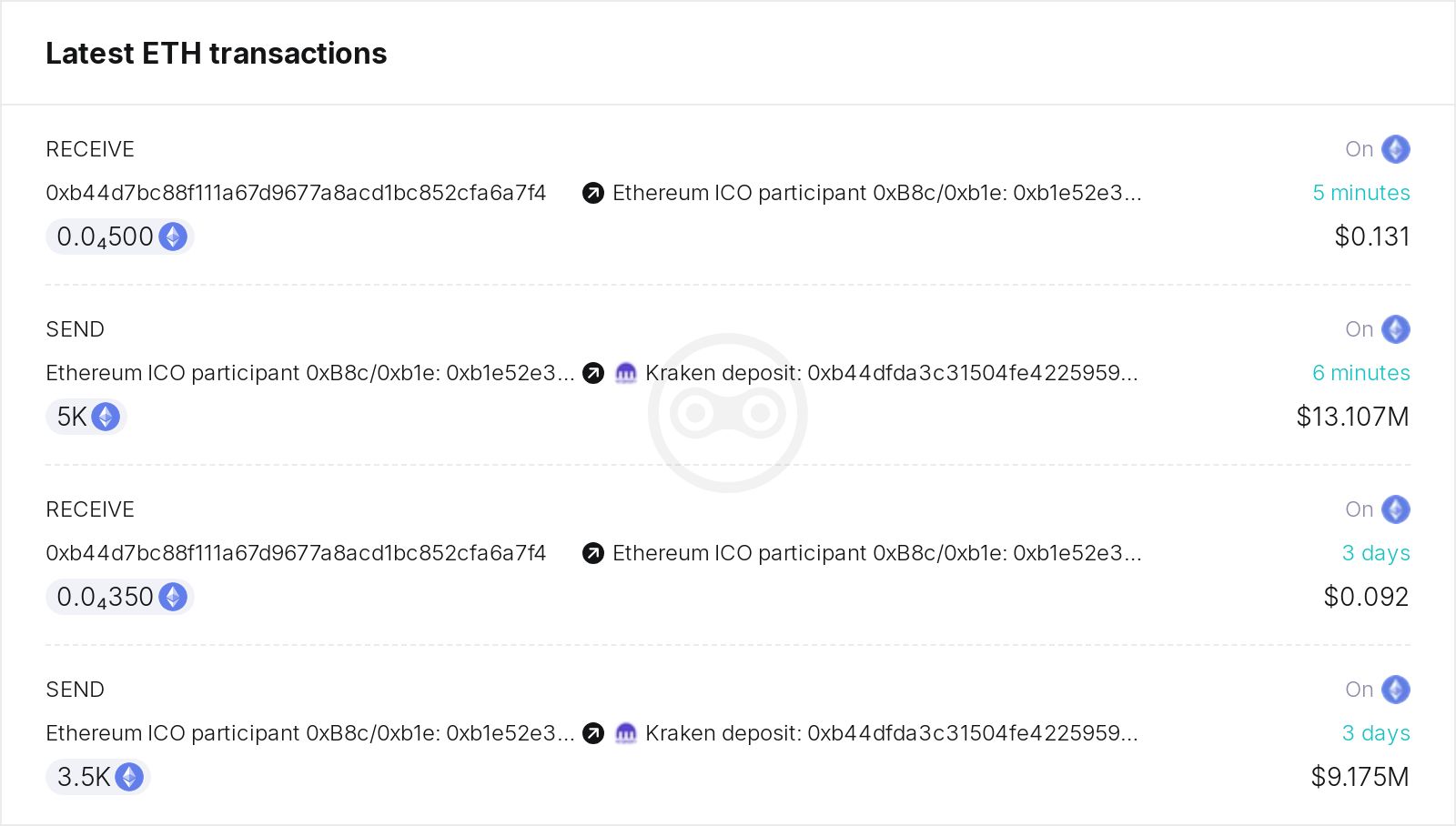Click the Kraken exchange icon next to the deposit address
The image size is (1456, 826).
626,373
